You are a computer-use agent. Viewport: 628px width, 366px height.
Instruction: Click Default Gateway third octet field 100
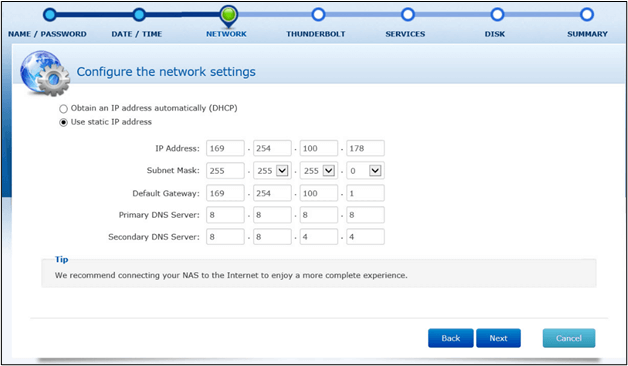point(318,193)
